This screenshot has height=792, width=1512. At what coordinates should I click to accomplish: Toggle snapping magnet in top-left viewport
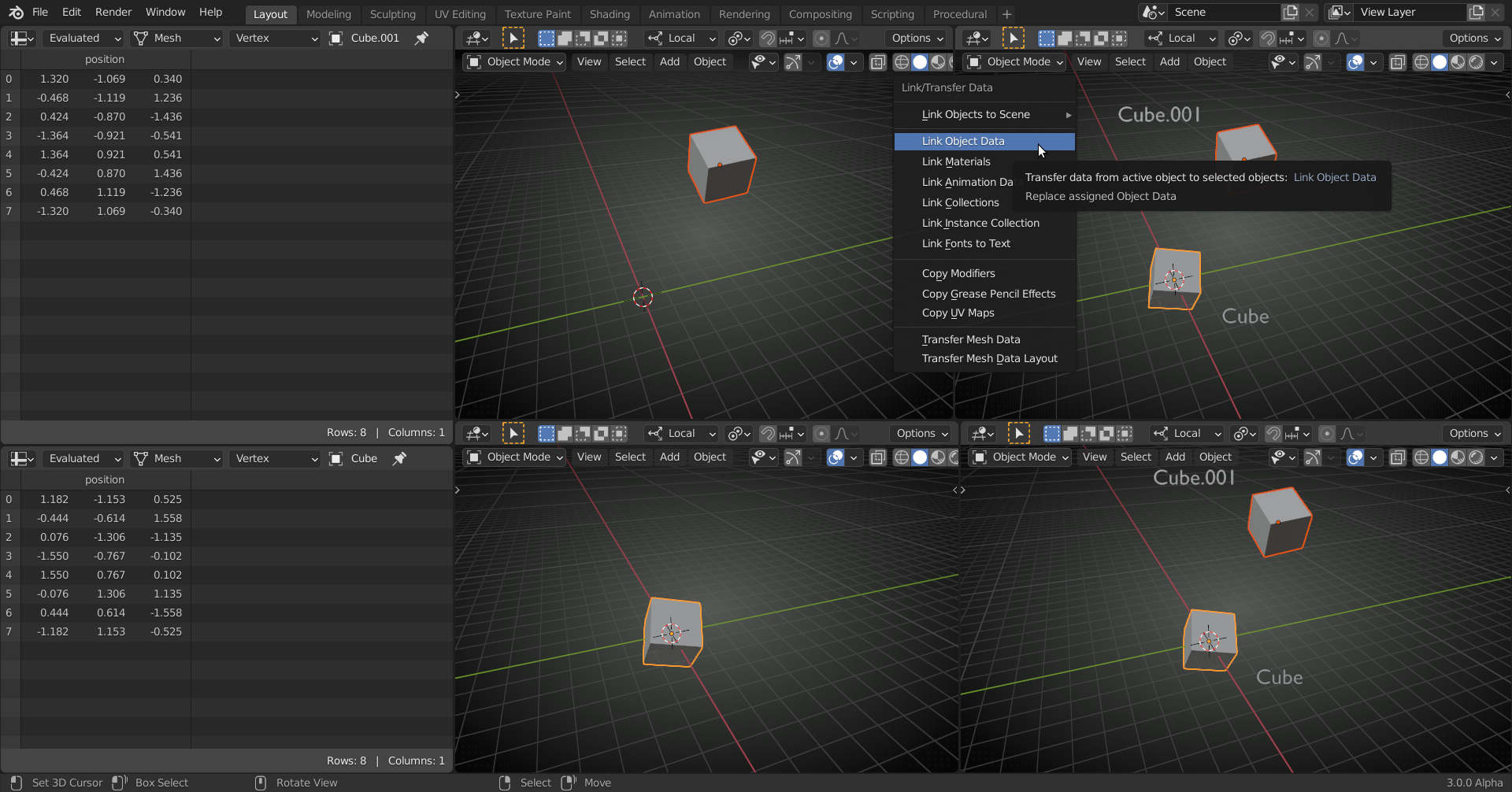pos(767,38)
